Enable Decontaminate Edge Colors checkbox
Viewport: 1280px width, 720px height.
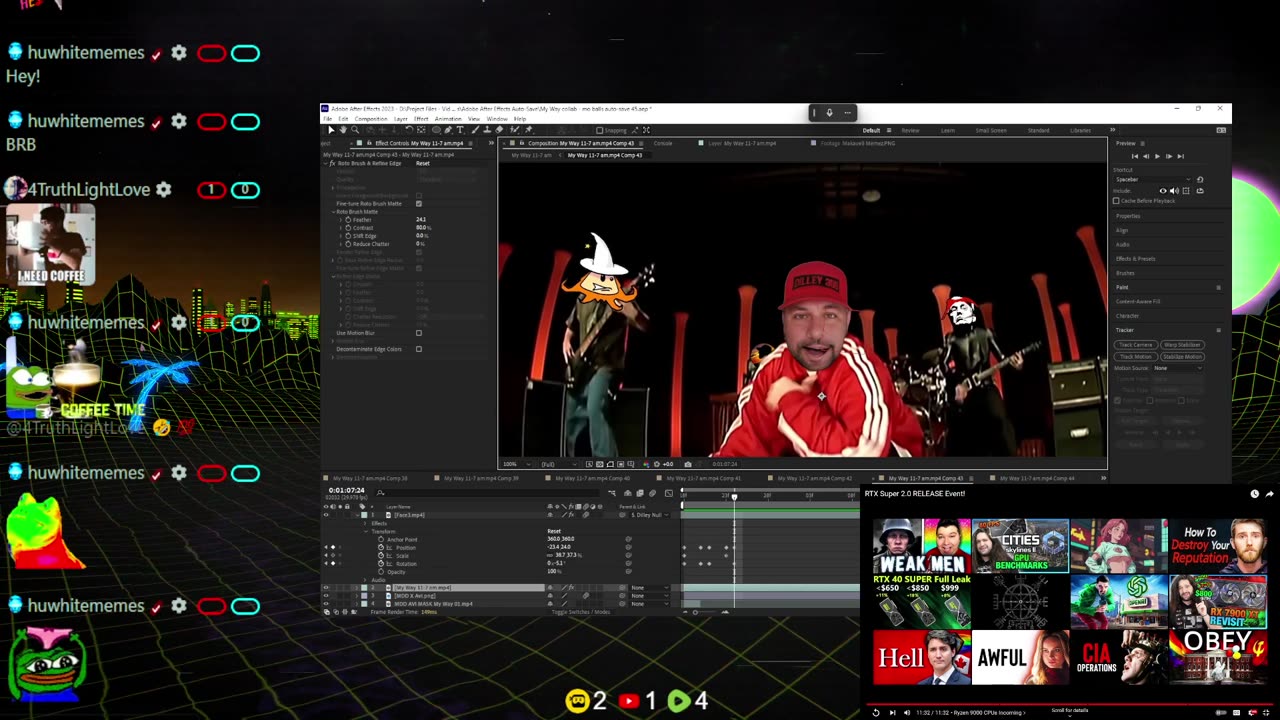(419, 349)
